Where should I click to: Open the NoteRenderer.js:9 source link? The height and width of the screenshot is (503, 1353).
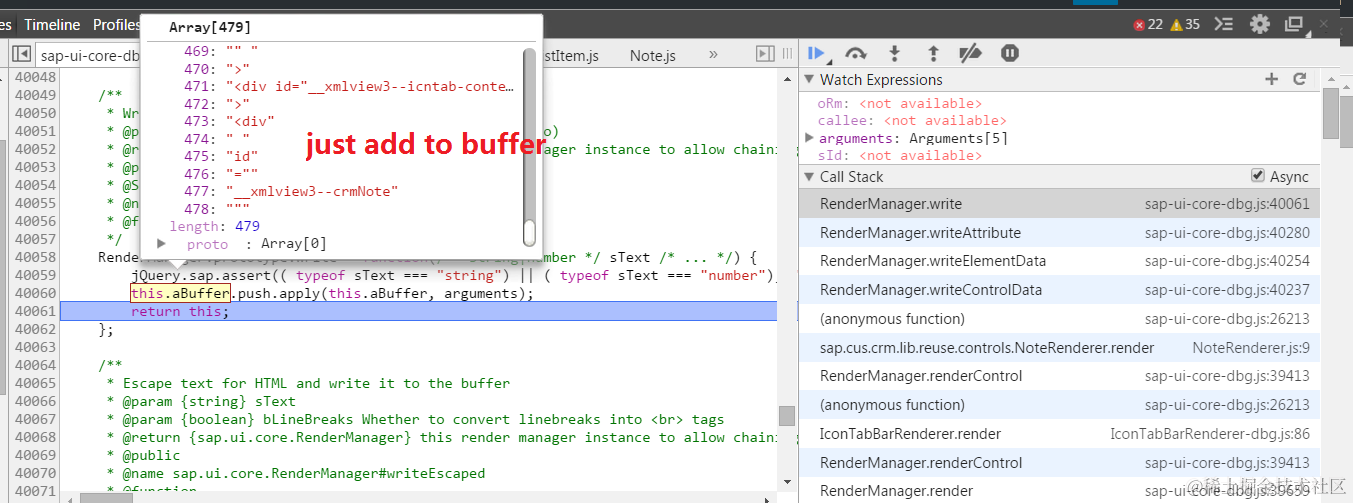pyautogui.click(x=1250, y=347)
